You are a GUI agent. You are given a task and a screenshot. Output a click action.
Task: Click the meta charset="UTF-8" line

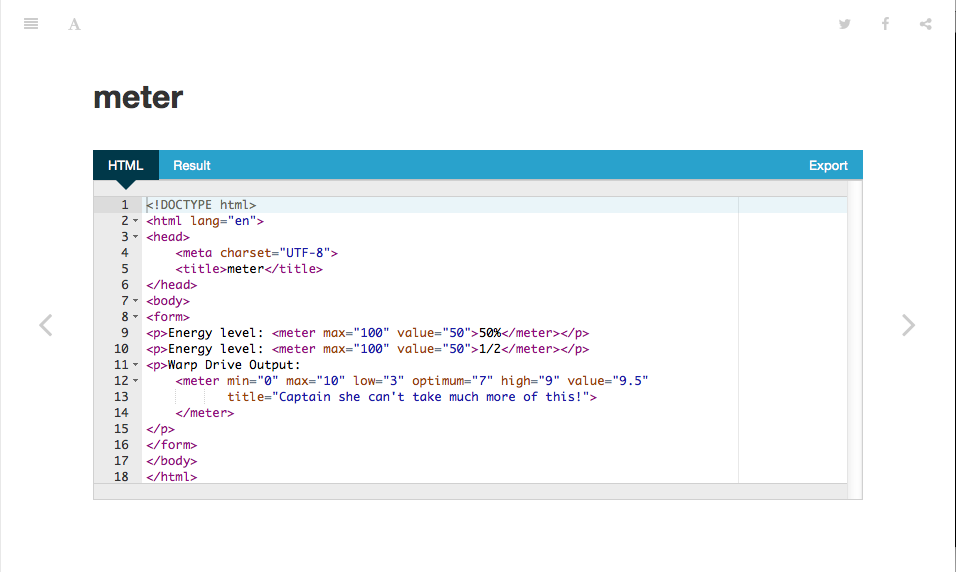257,253
